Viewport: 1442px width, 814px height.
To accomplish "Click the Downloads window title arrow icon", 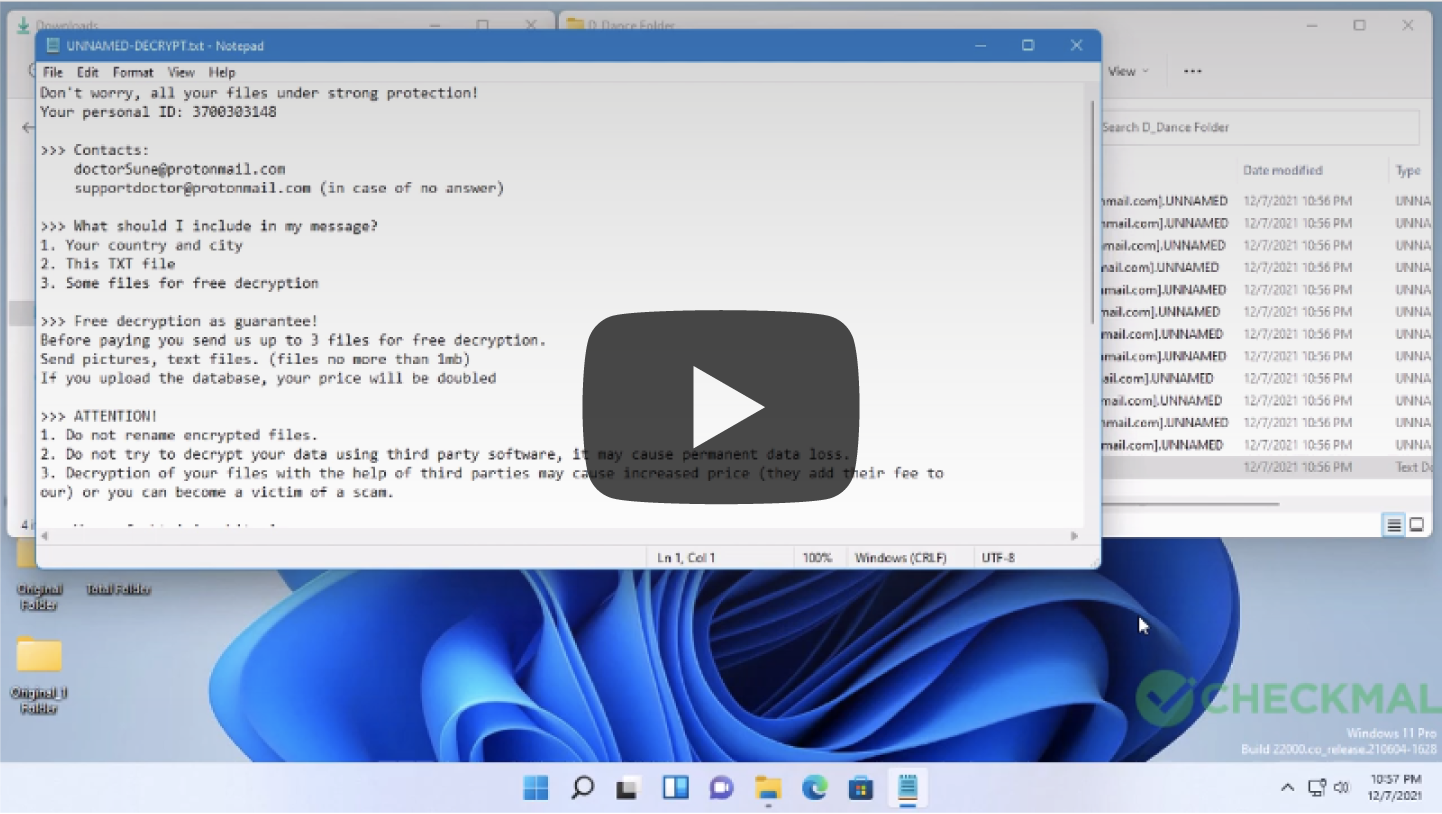I will 23,25.
